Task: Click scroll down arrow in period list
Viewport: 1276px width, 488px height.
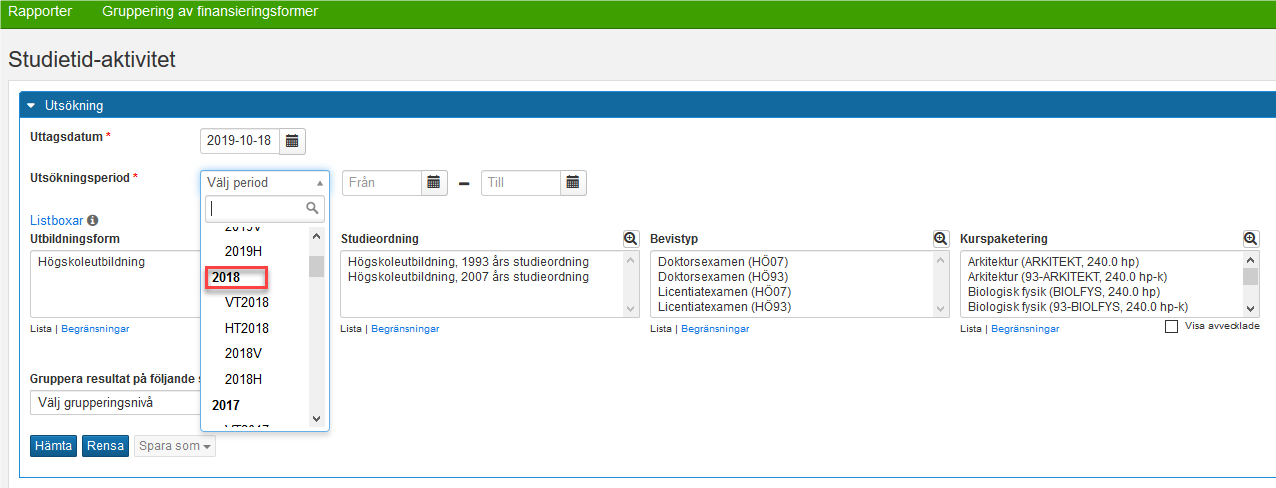Action: point(316,419)
